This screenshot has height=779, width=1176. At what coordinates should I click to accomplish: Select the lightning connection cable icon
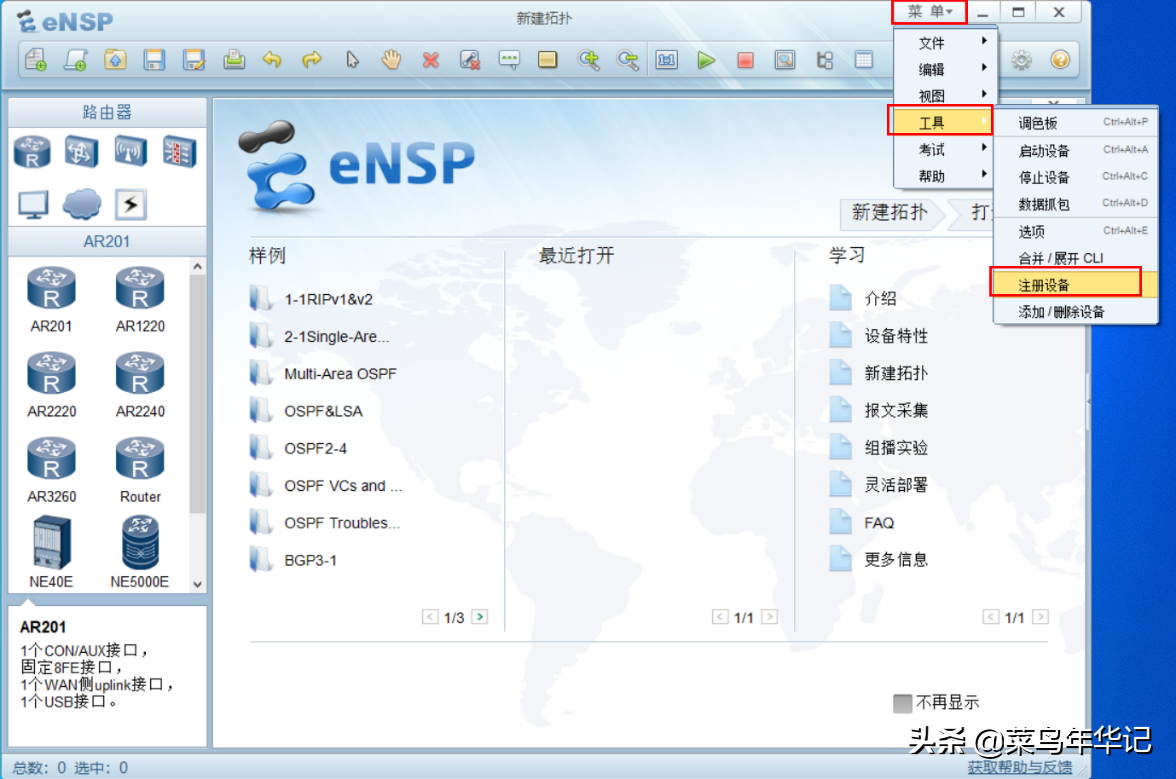[x=130, y=204]
